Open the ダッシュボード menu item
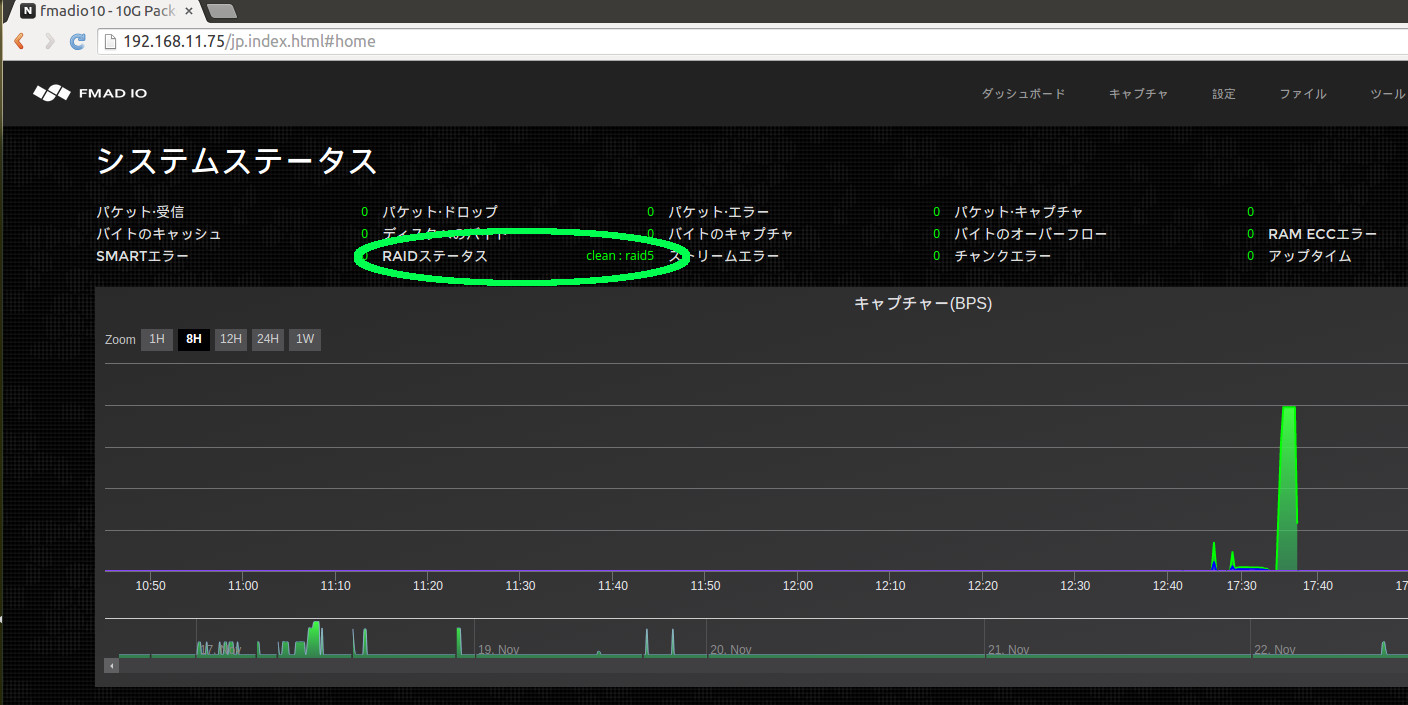The width and height of the screenshot is (1408, 705). pyautogui.click(x=1023, y=93)
